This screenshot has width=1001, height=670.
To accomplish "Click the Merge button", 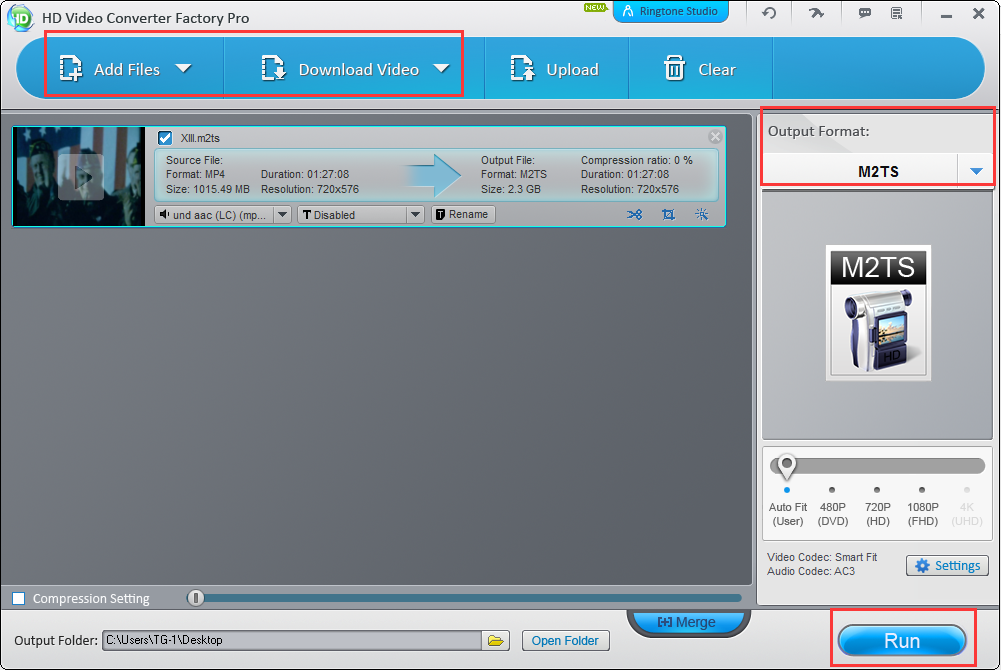I will [688, 622].
